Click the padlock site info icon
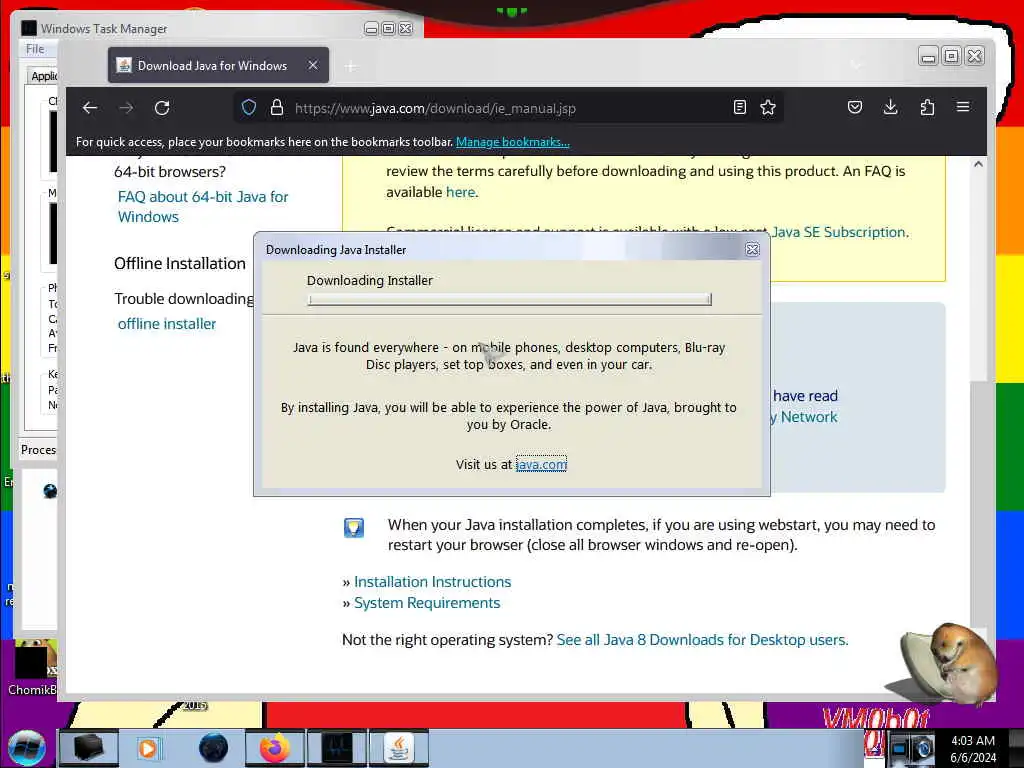The height and width of the screenshot is (768, 1024). [x=277, y=108]
